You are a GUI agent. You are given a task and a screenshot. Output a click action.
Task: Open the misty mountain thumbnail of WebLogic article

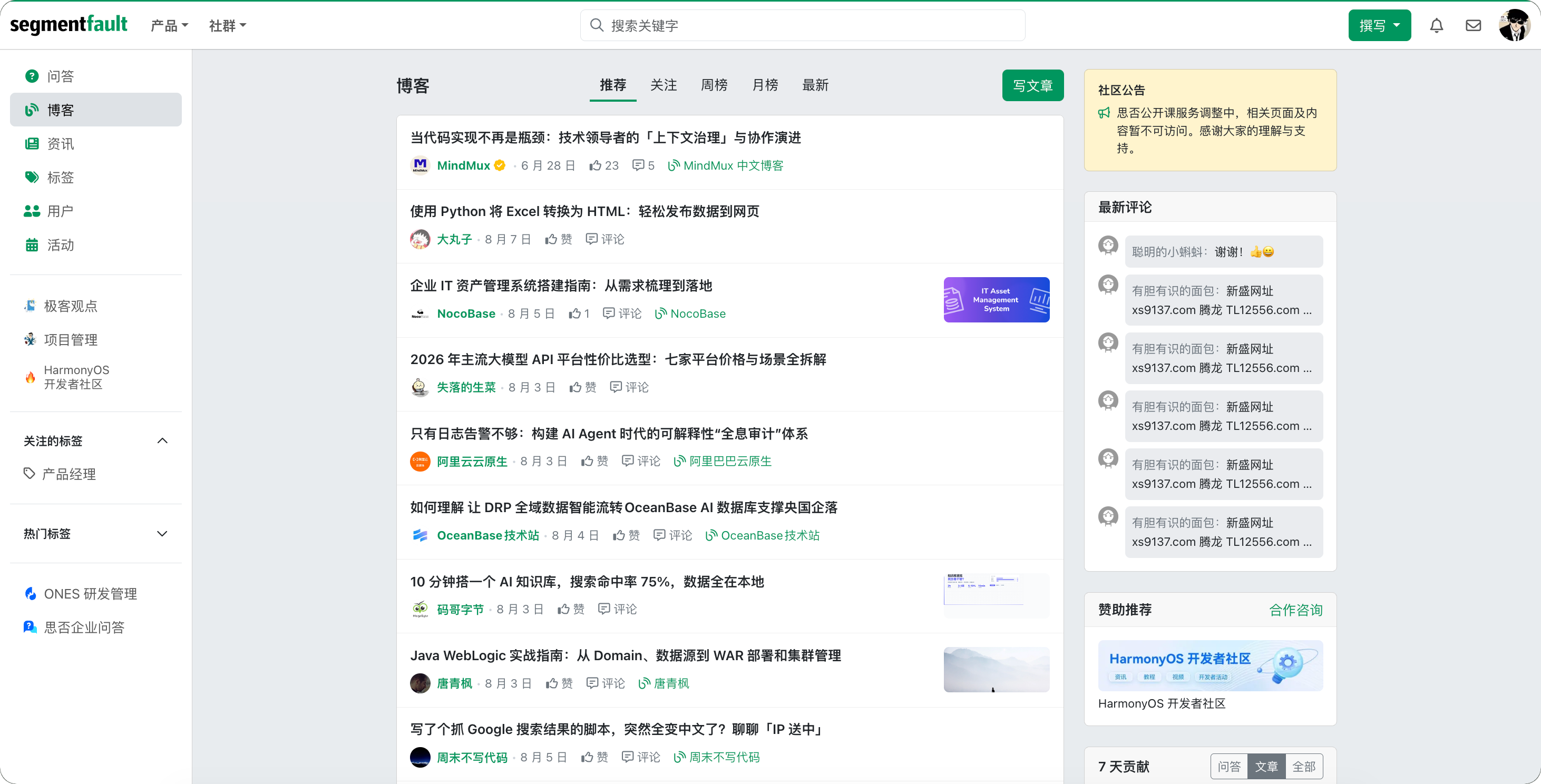tap(996, 669)
